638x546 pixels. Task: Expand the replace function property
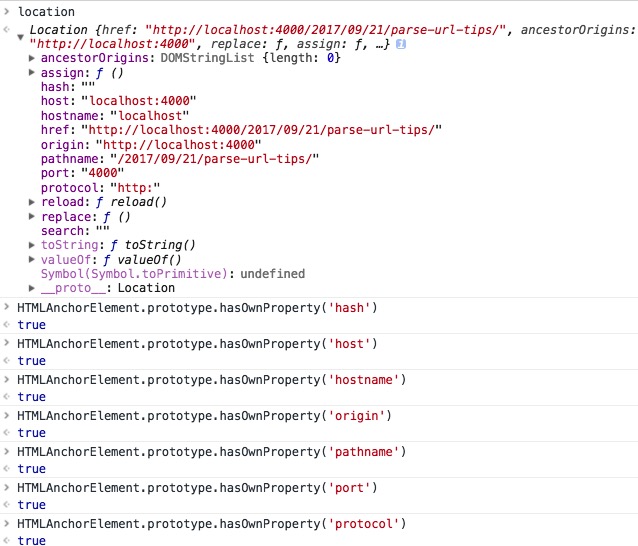[x=32, y=216]
